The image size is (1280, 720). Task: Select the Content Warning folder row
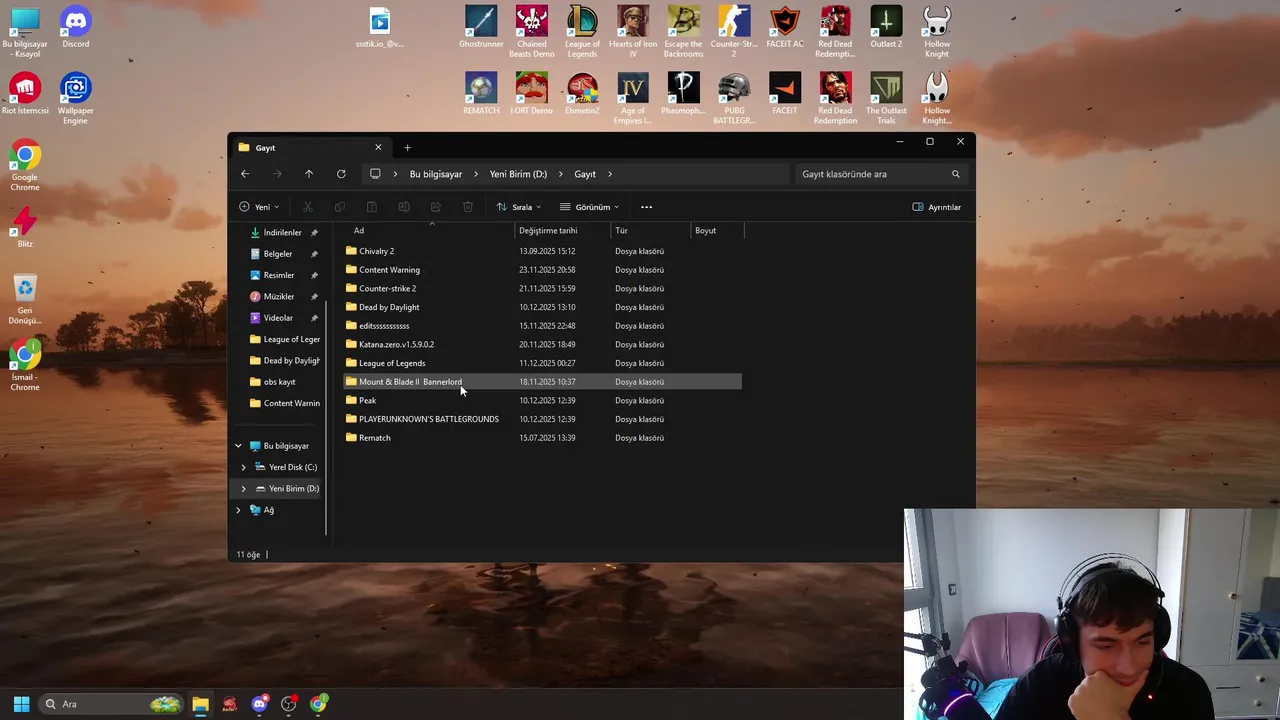click(541, 270)
